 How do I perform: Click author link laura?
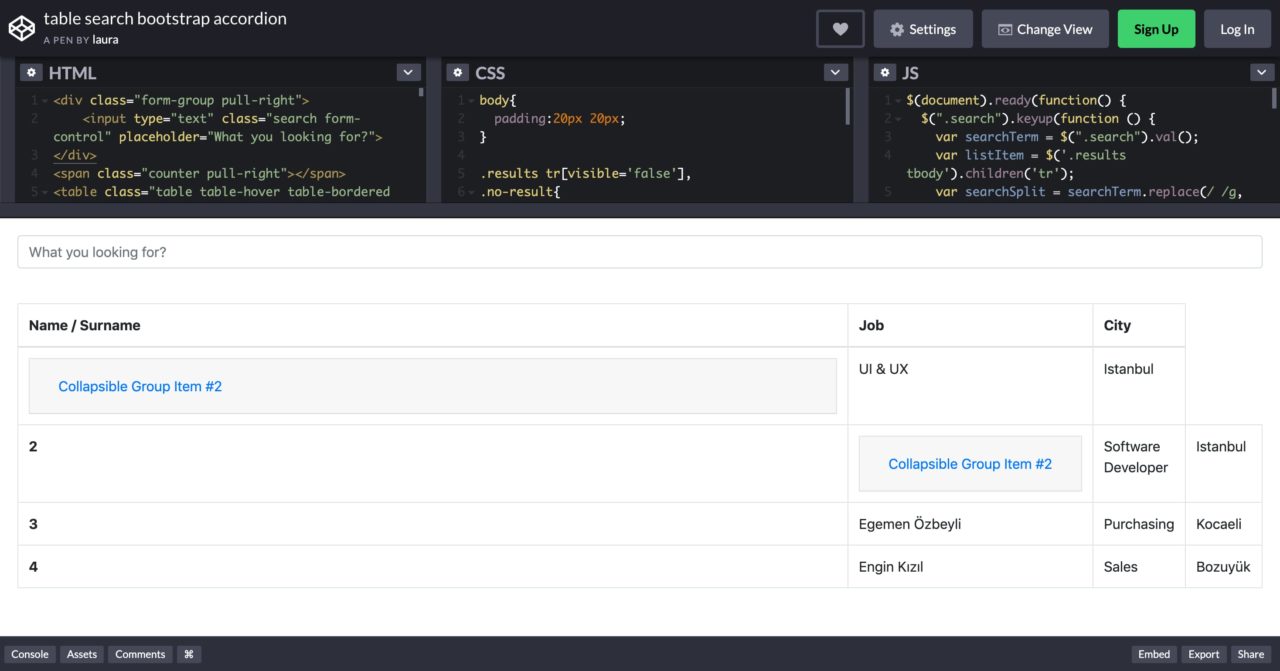[x=106, y=40]
